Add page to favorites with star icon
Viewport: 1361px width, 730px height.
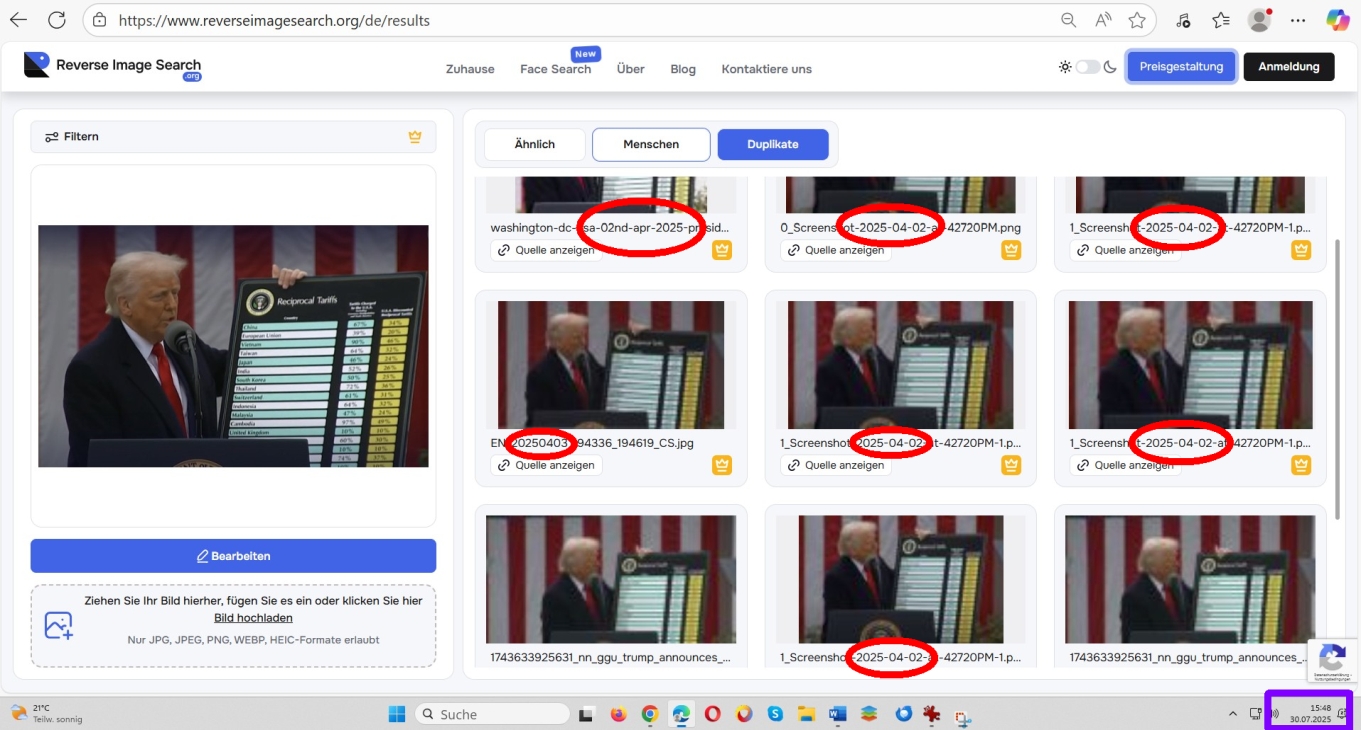[1137, 20]
